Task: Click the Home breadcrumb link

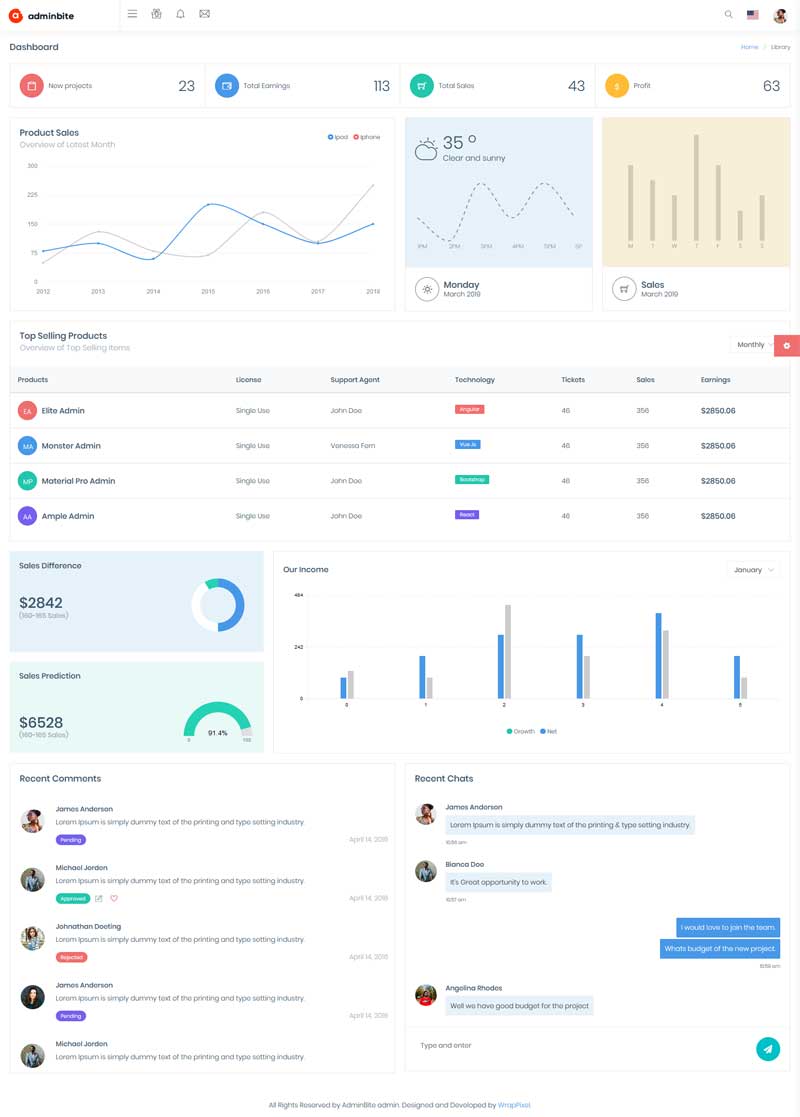Action: click(749, 47)
